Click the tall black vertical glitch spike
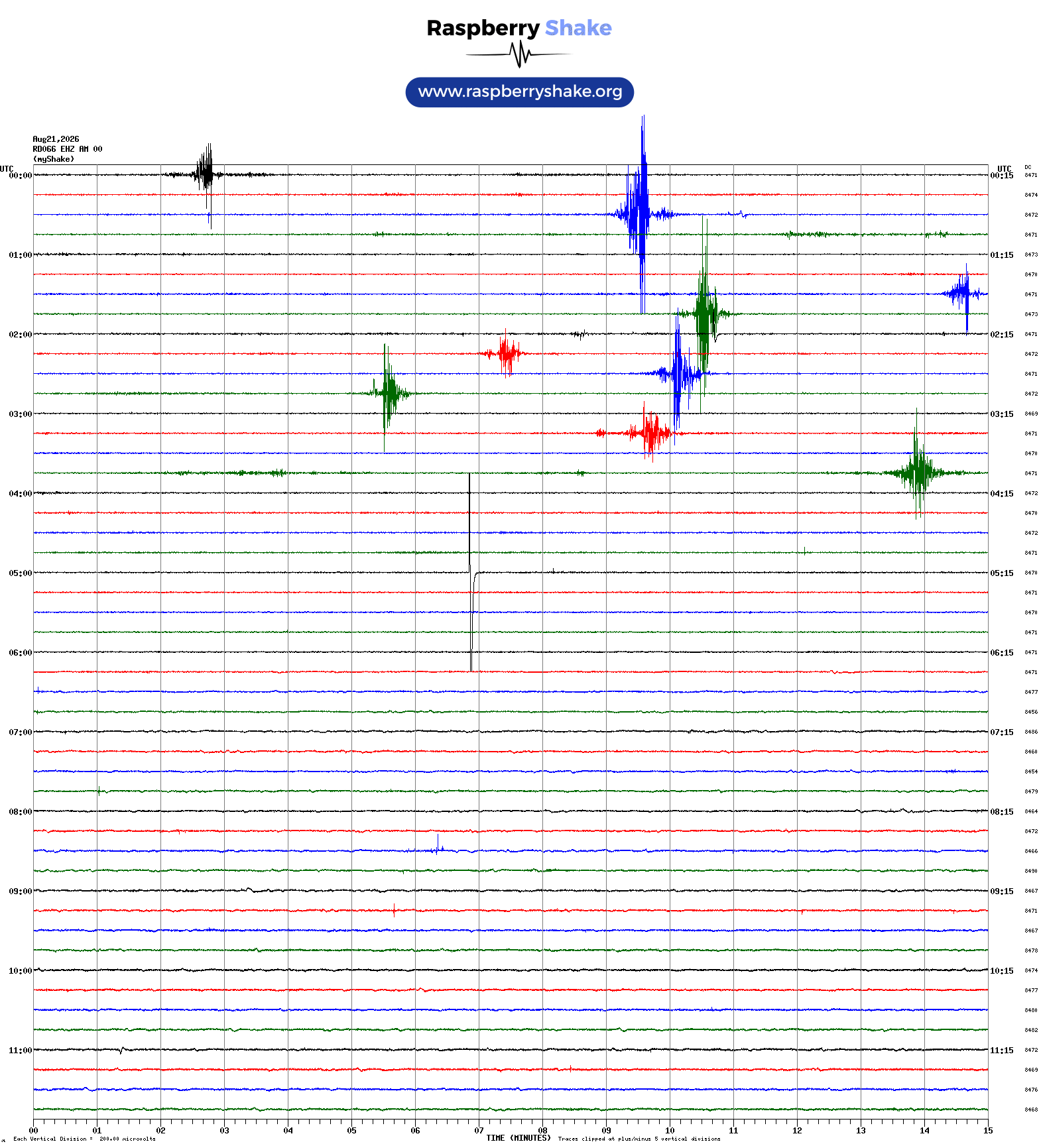Viewport: 1041px width, 1148px height. 470,573
